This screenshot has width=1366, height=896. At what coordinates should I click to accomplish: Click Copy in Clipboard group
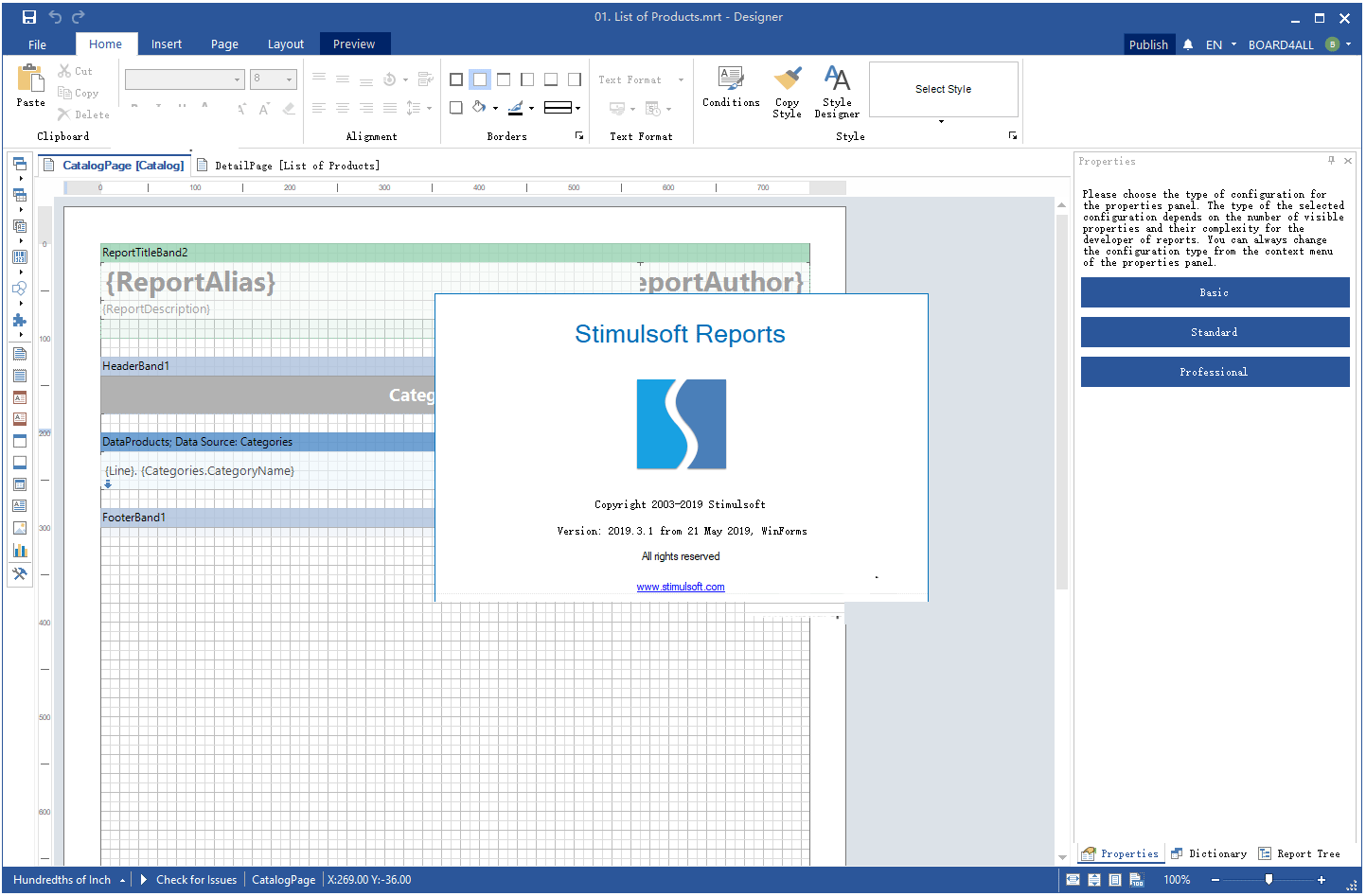[78, 93]
